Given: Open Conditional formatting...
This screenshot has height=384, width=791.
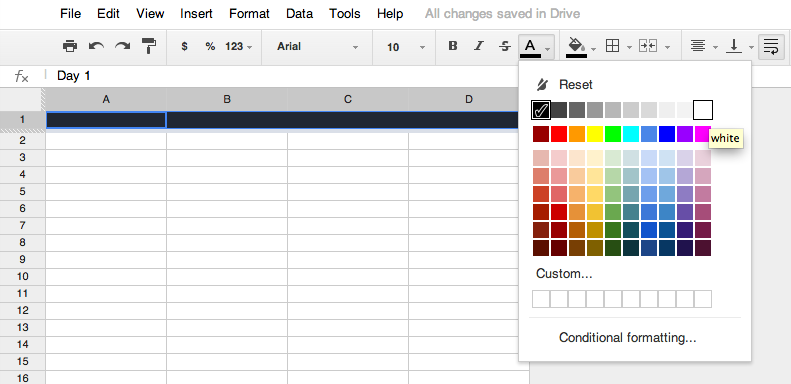Looking at the screenshot, I should [628, 338].
